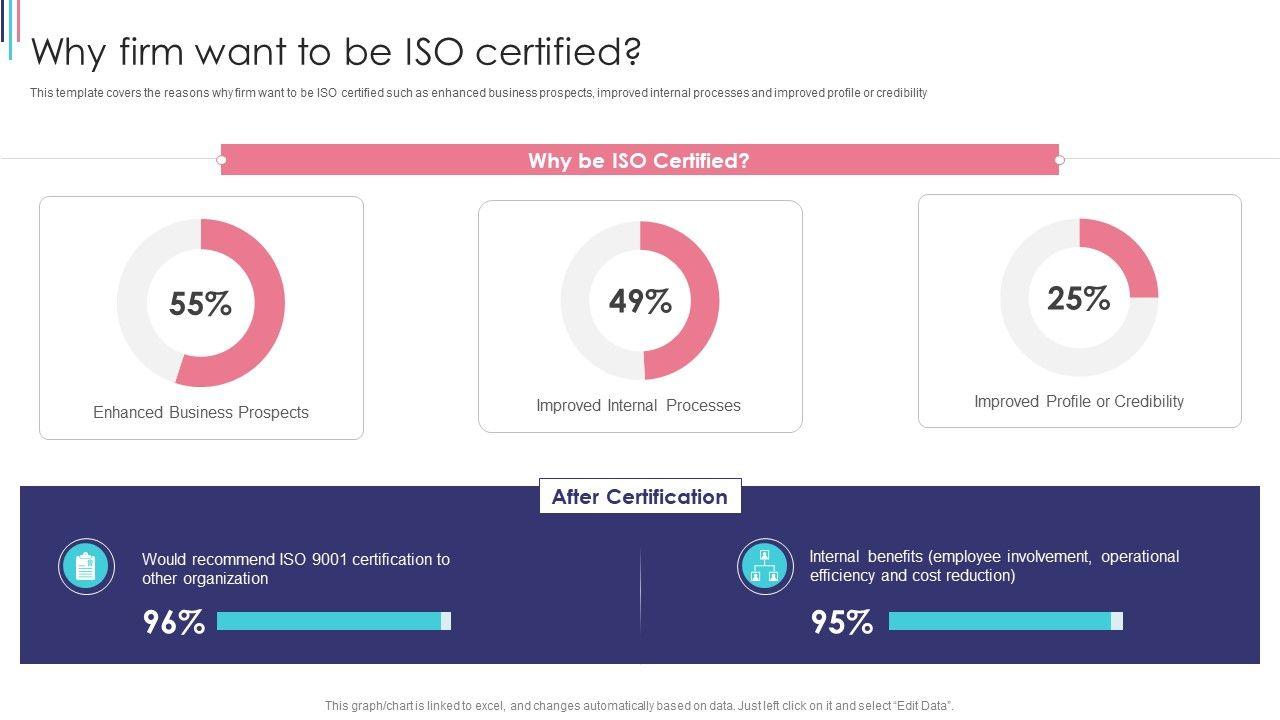Click the left circle handle of banner
This screenshot has height=720, width=1280.
(221, 160)
